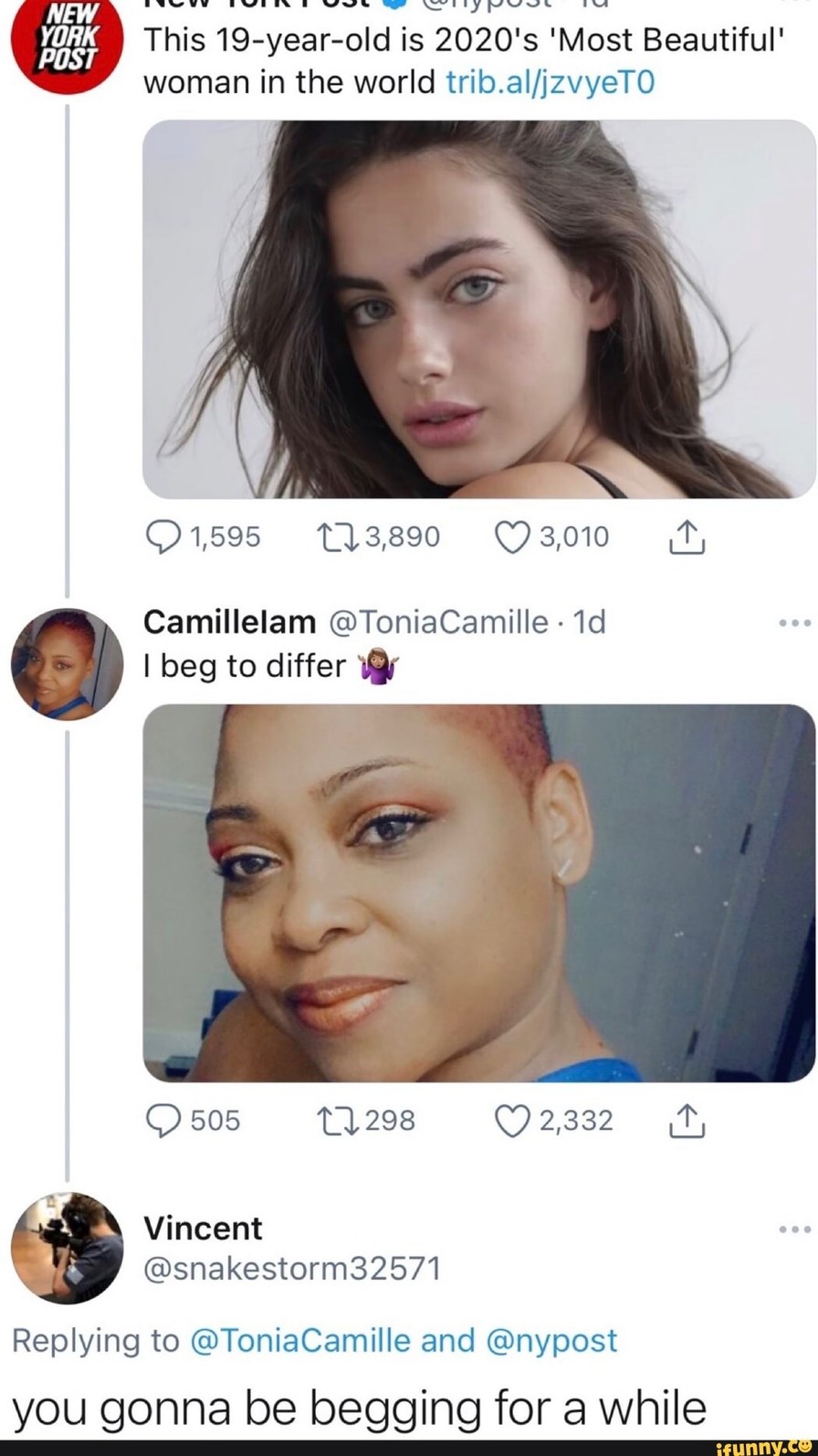Image resolution: width=818 pixels, height=1456 pixels.
Task: Open the New York Post tweet photo
Action: [x=479, y=309]
